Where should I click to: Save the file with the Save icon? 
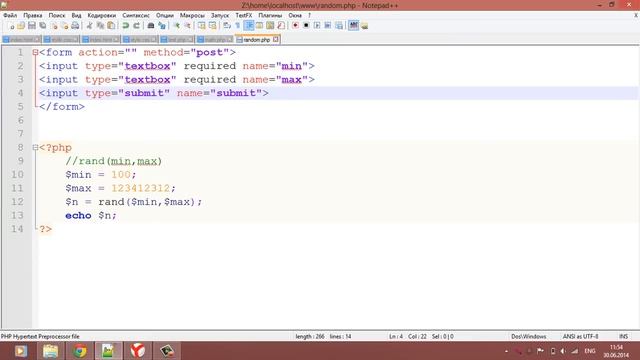(31, 26)
